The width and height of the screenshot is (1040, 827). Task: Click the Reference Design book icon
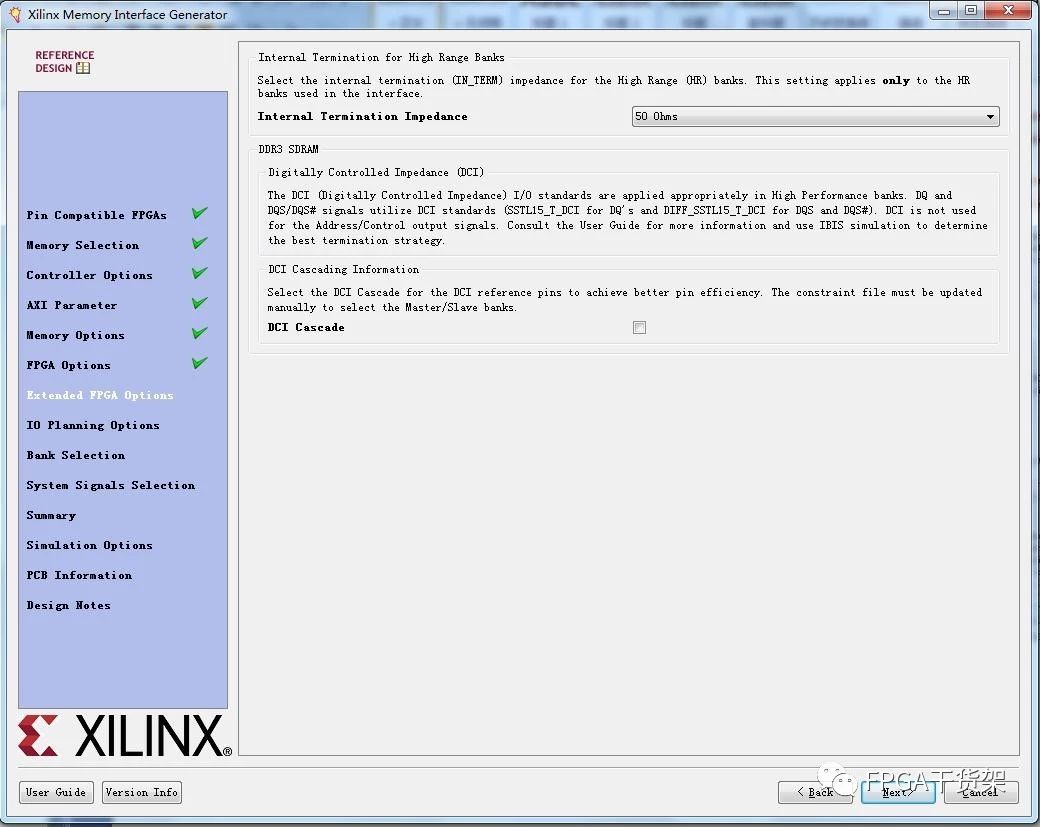pos(83,68)
